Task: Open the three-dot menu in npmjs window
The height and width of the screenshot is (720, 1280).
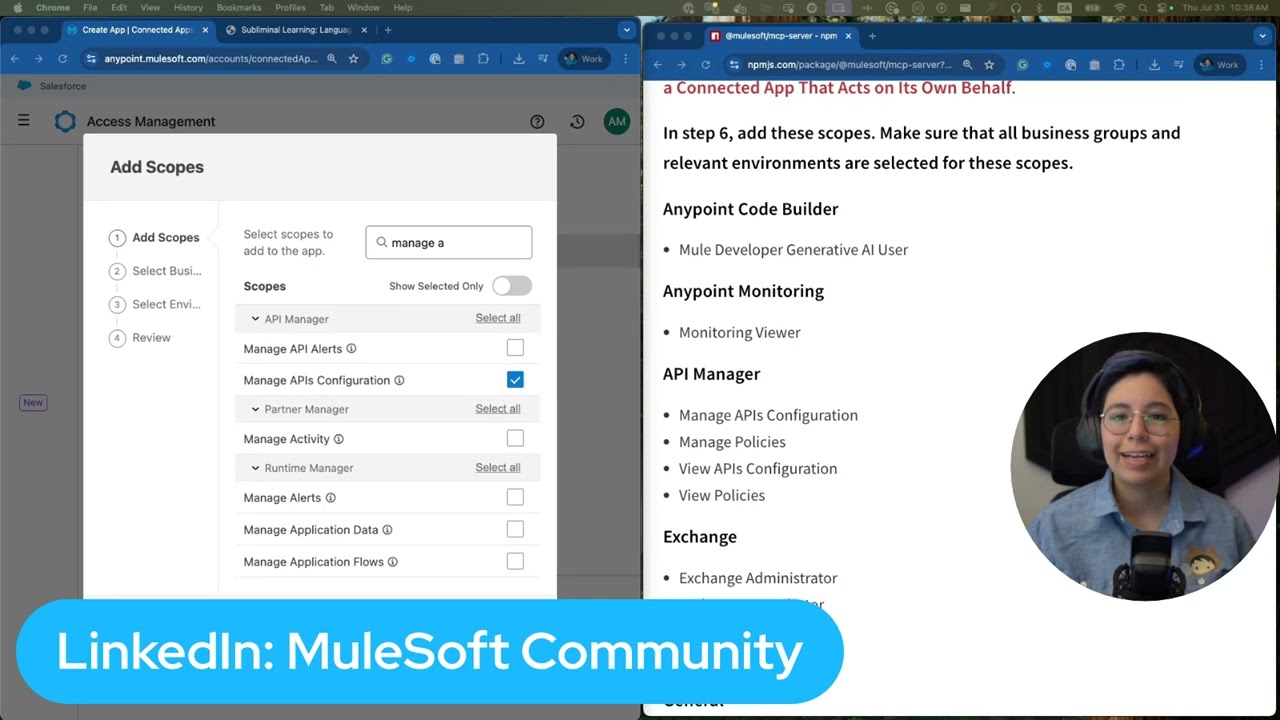Action: [1262, 65]
